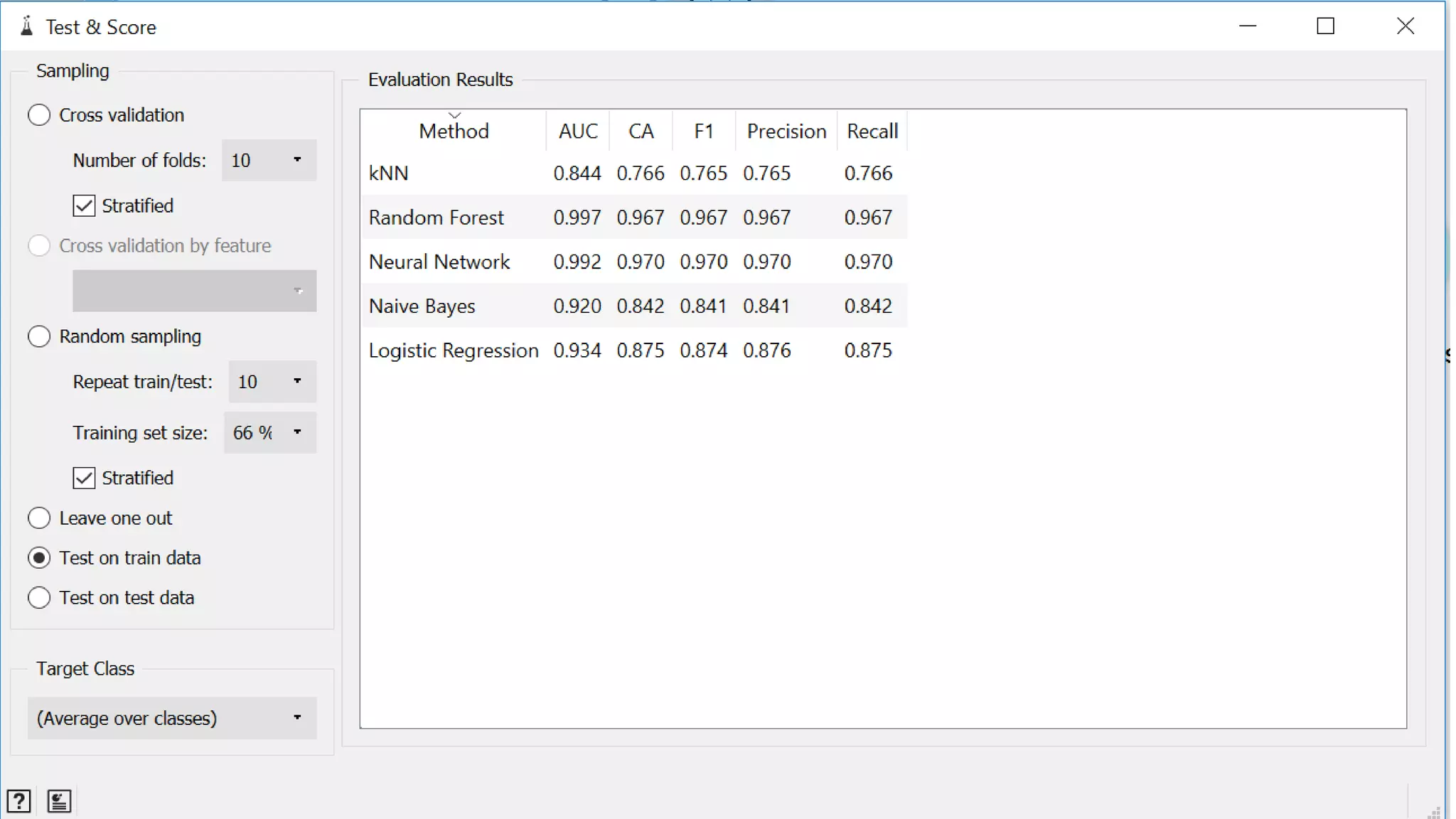Click the report icon in status bar
Screen dimensions: 1456x819
tap(59, 801)
